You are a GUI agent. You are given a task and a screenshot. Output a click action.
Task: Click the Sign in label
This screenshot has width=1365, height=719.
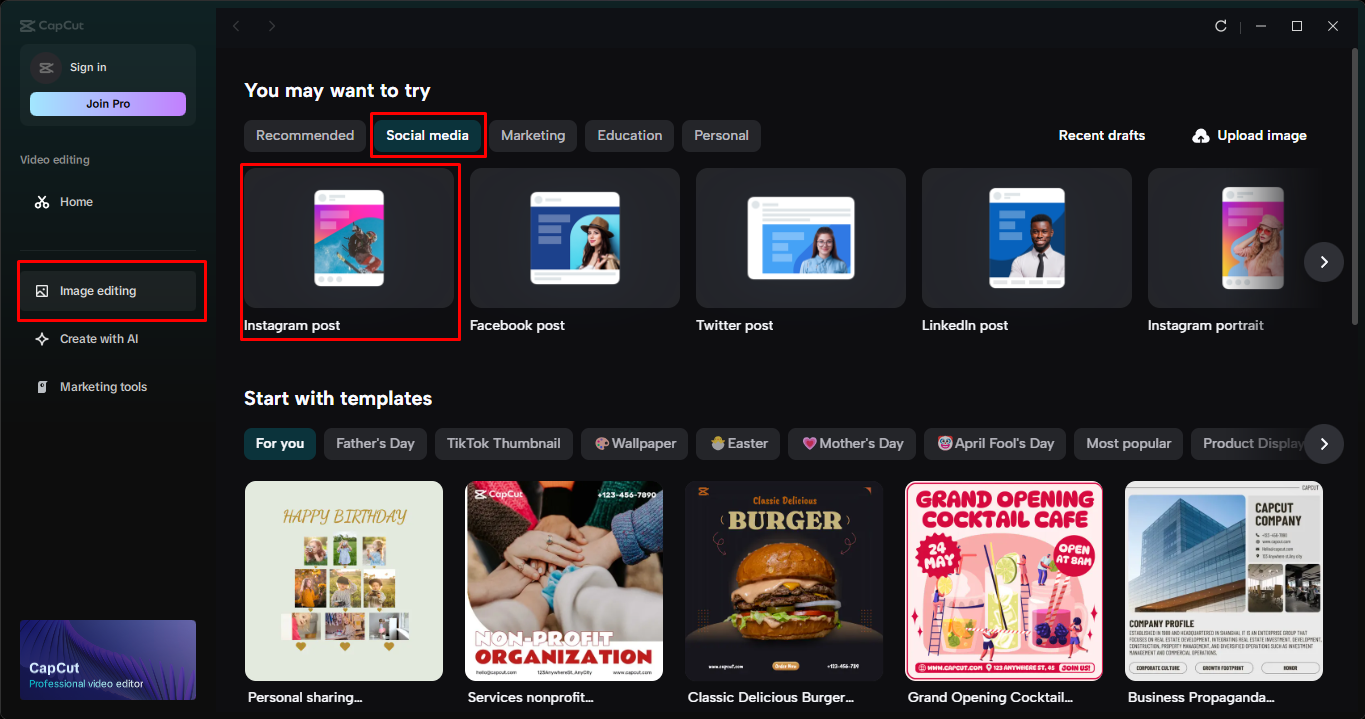point(88,67)
